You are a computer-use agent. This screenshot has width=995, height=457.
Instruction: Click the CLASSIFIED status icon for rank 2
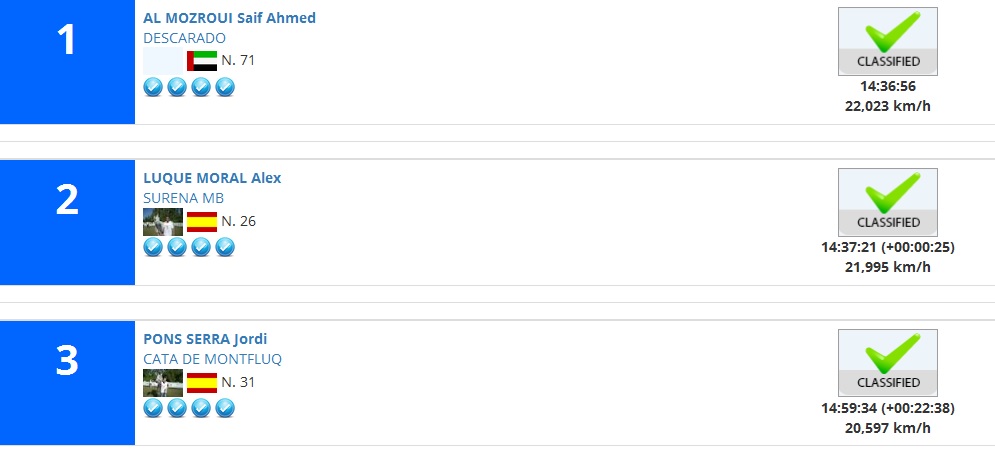click(888, 202)
